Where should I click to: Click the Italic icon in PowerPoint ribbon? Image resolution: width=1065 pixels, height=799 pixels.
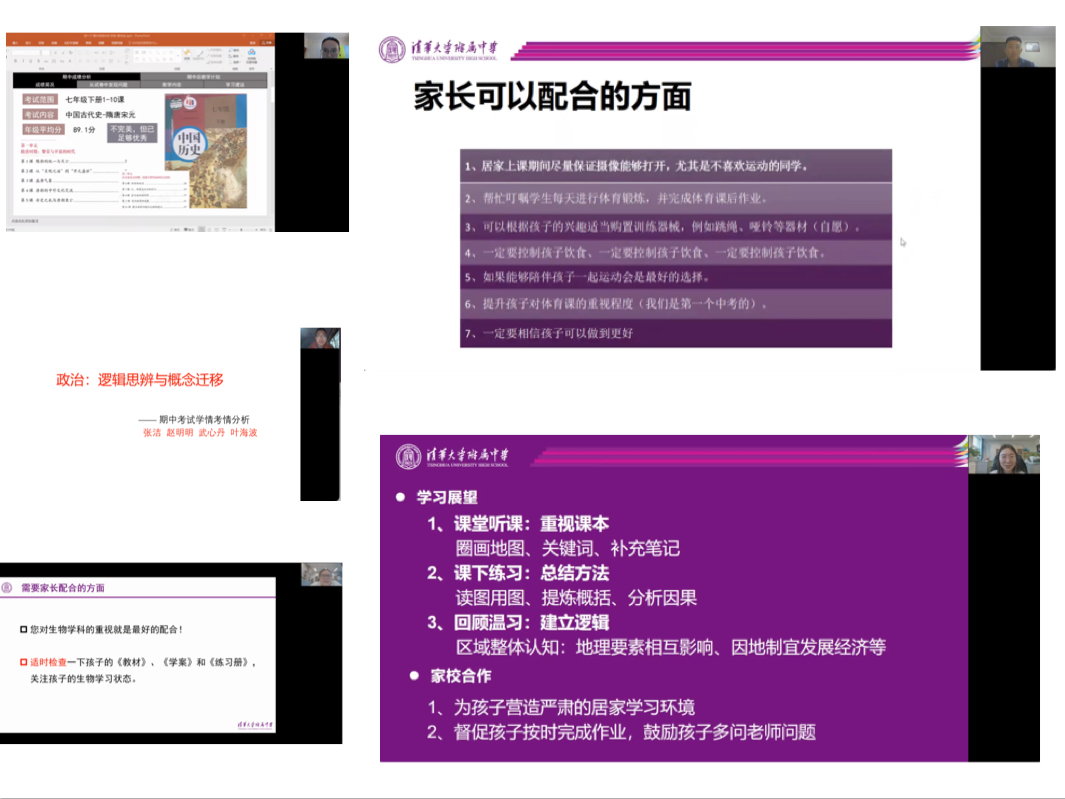click(23, 61)
